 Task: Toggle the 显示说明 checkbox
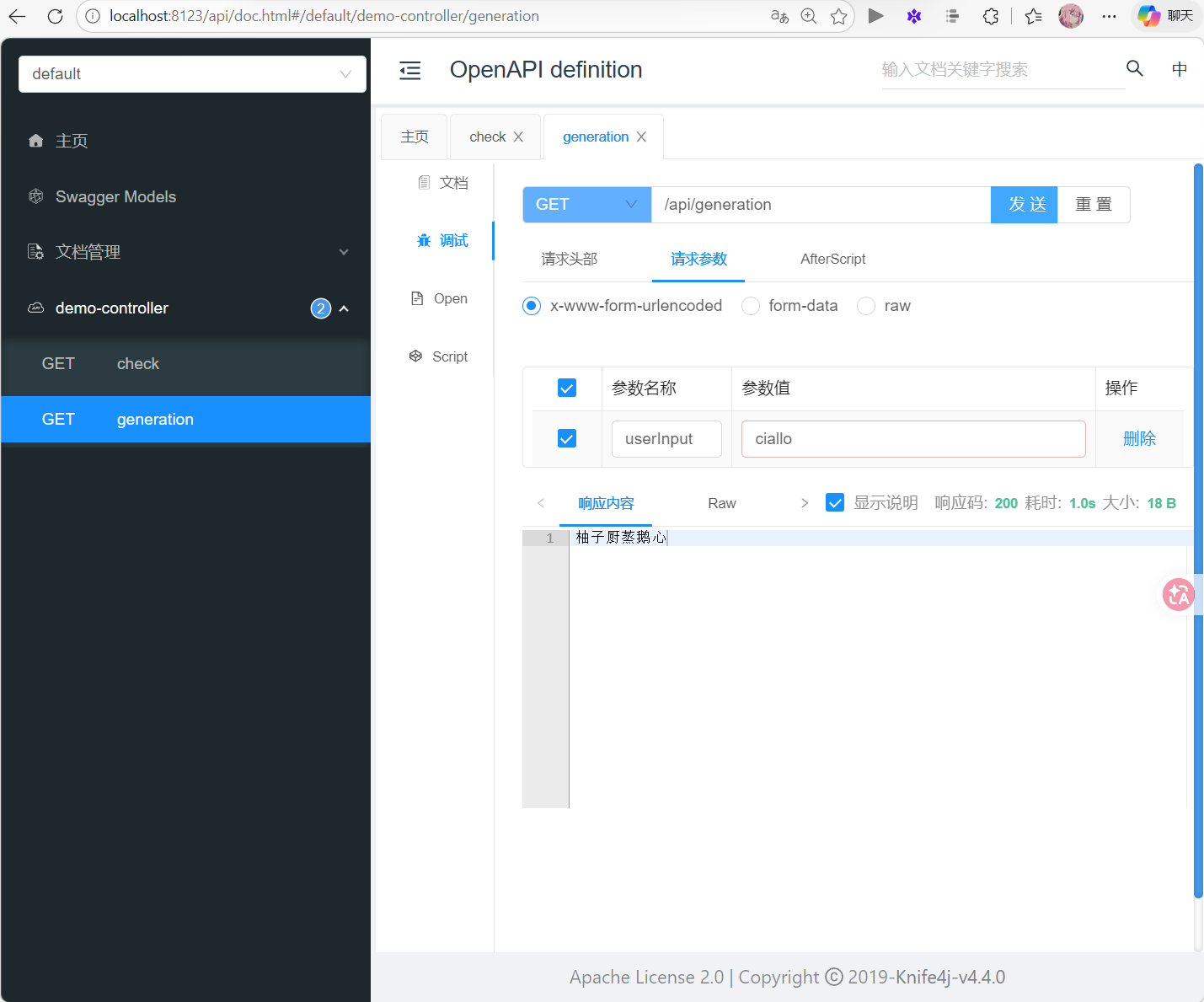(x=835, y=503)
